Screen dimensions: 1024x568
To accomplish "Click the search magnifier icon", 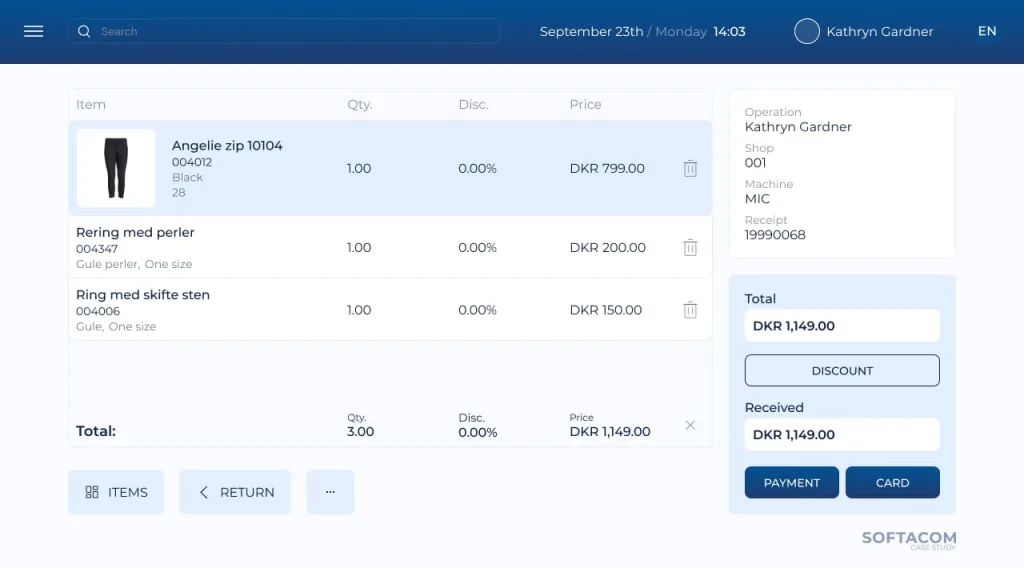I will pyautogui.click(x=84, y=31).
